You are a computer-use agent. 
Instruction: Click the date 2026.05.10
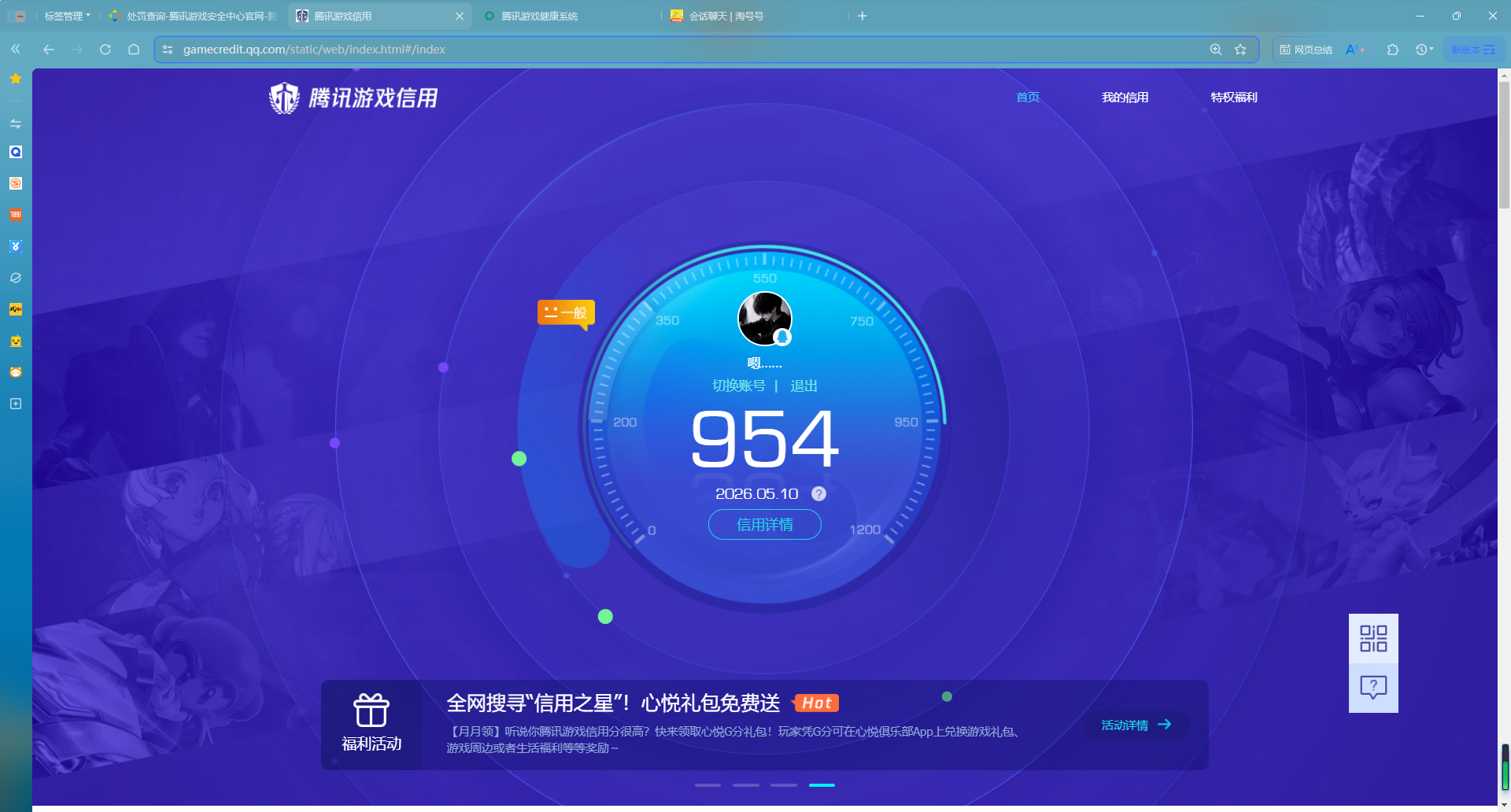[757, 494]
